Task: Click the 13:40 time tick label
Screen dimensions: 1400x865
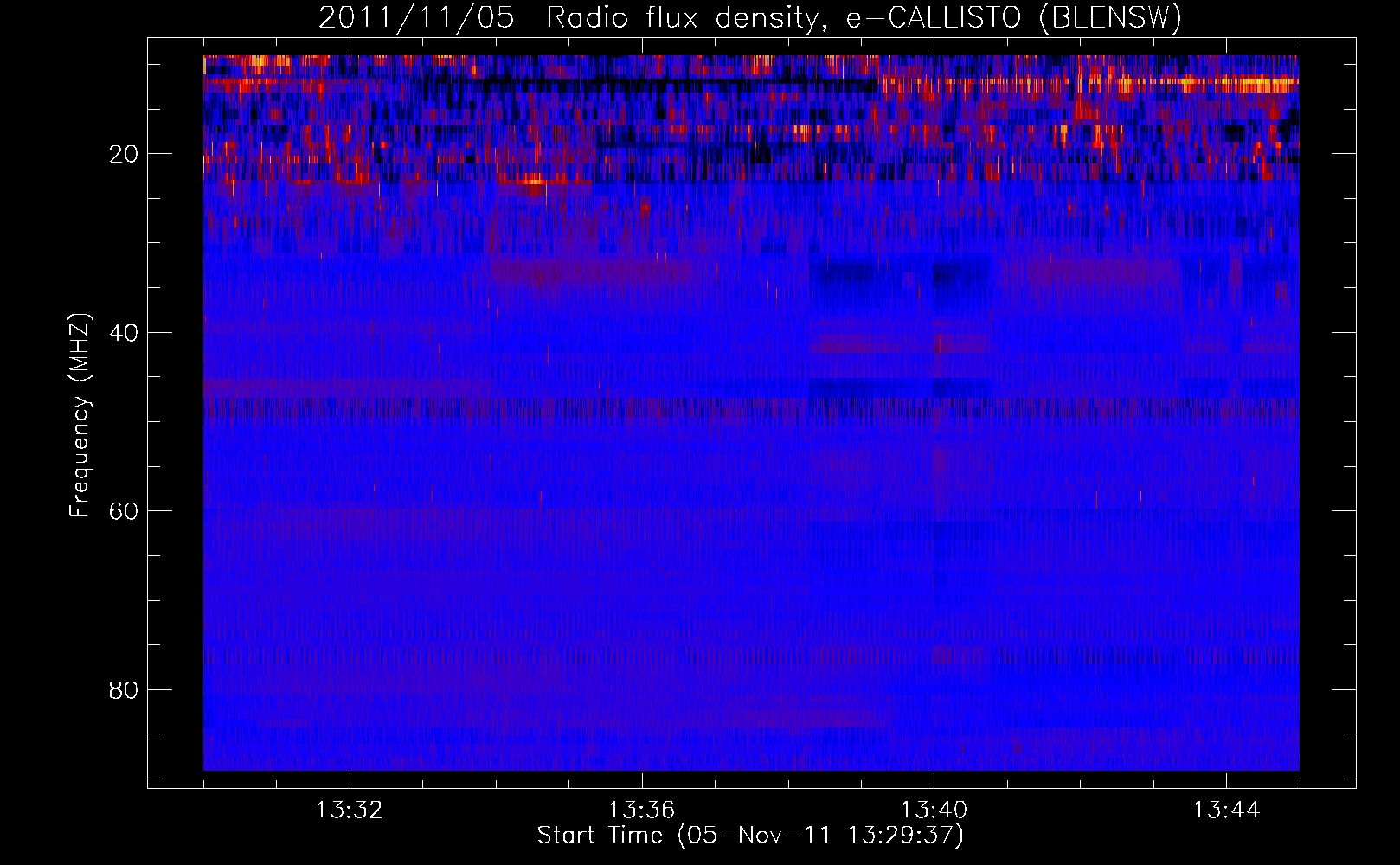Action: (934, 811)
